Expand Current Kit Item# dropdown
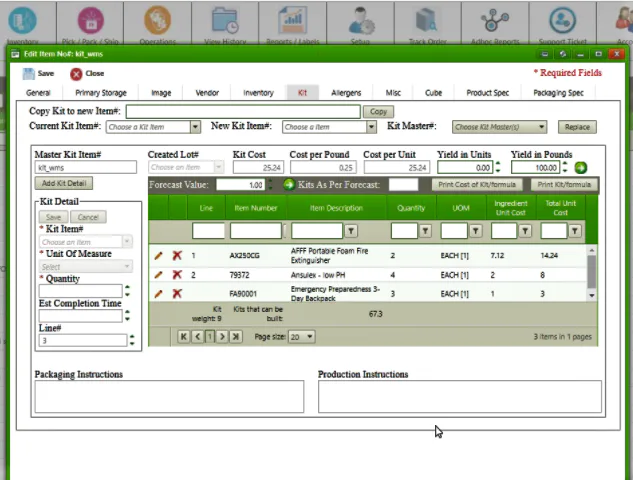This screenshot has height=480, width=633. pyautogui.click(x=195, y=127)
